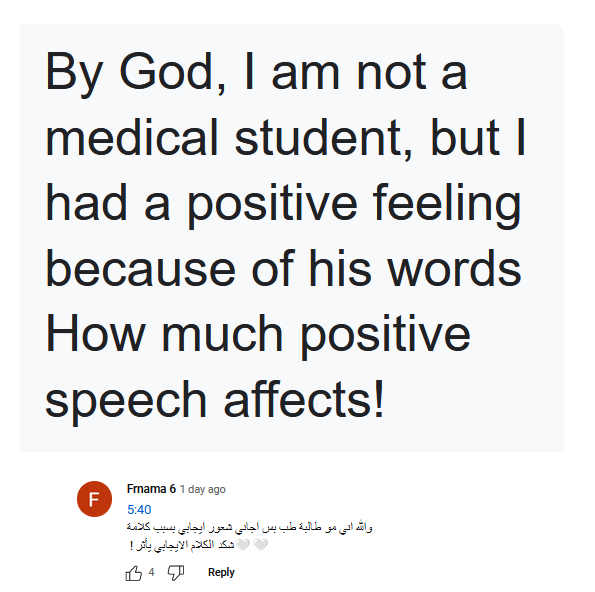The width and height of the screenshot is (595, 592).
Task: Open the "1 day ago" comment permalink
Action: pos(203,490)
